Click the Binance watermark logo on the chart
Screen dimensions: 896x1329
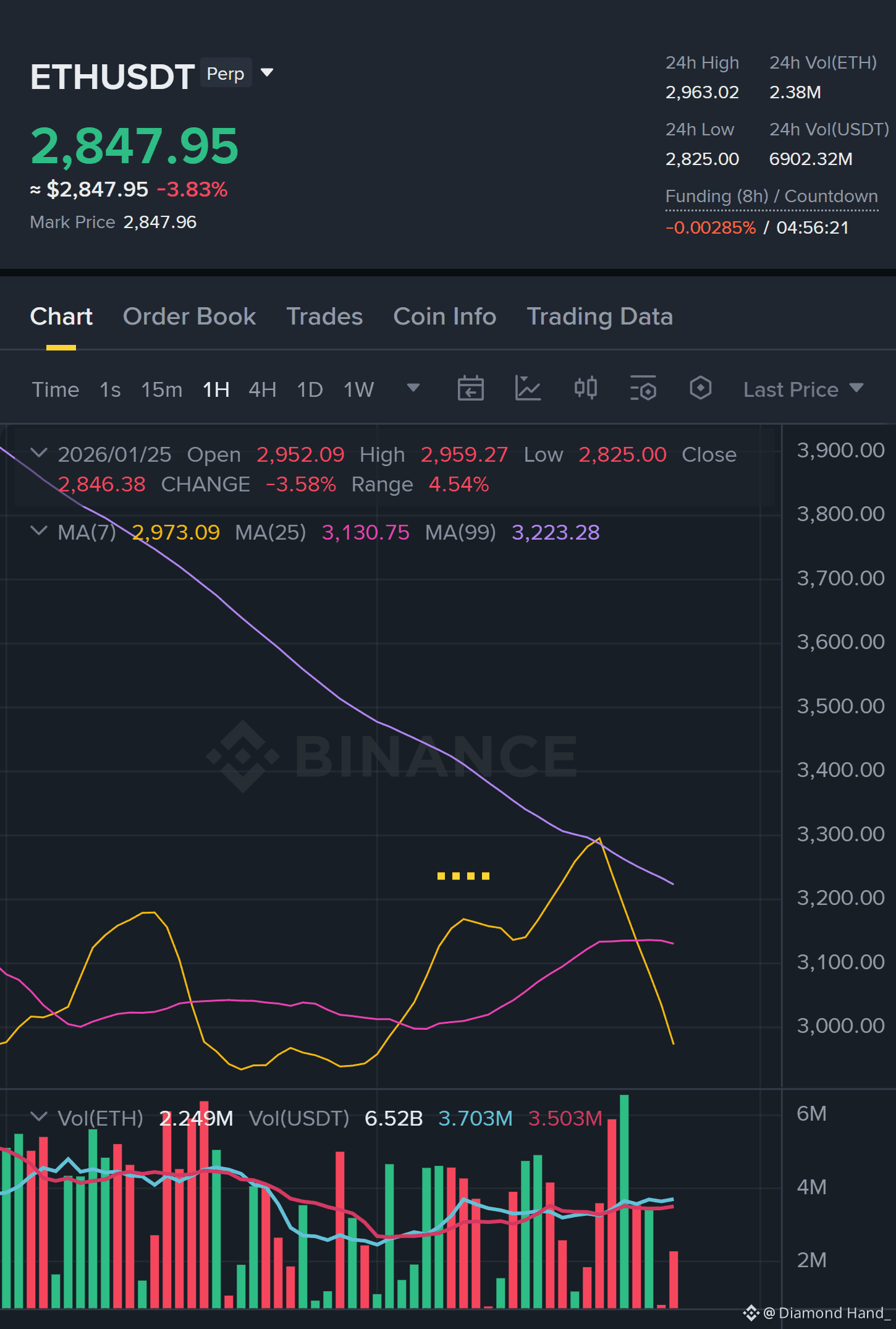pos(392,756)
